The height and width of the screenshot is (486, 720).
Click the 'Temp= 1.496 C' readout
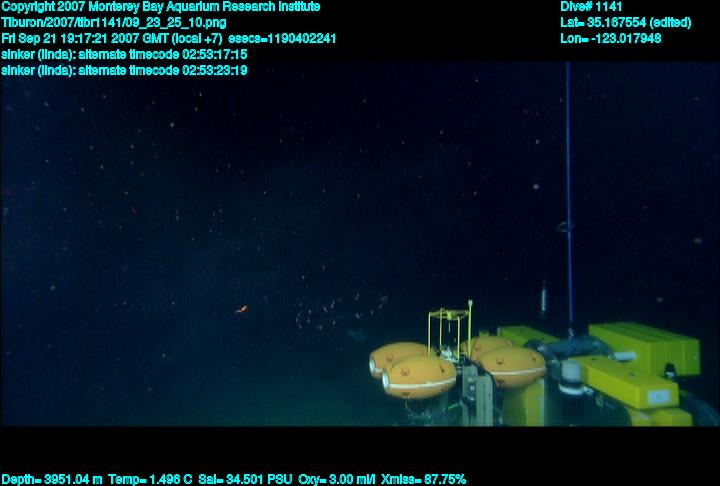click(x=150, y=480)
